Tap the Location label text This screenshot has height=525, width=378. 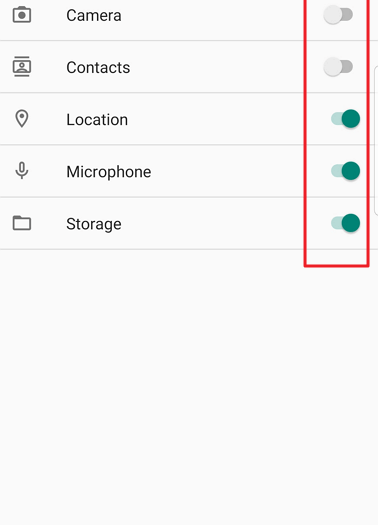(97, 120)
